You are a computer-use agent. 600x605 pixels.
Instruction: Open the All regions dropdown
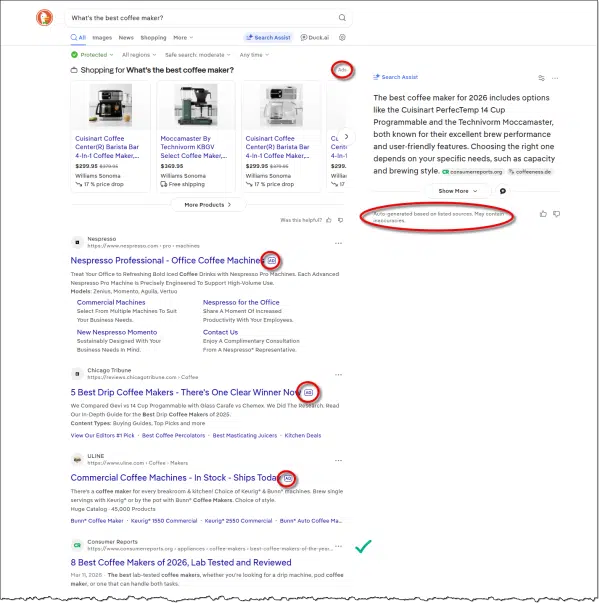[x=139, y=55]
